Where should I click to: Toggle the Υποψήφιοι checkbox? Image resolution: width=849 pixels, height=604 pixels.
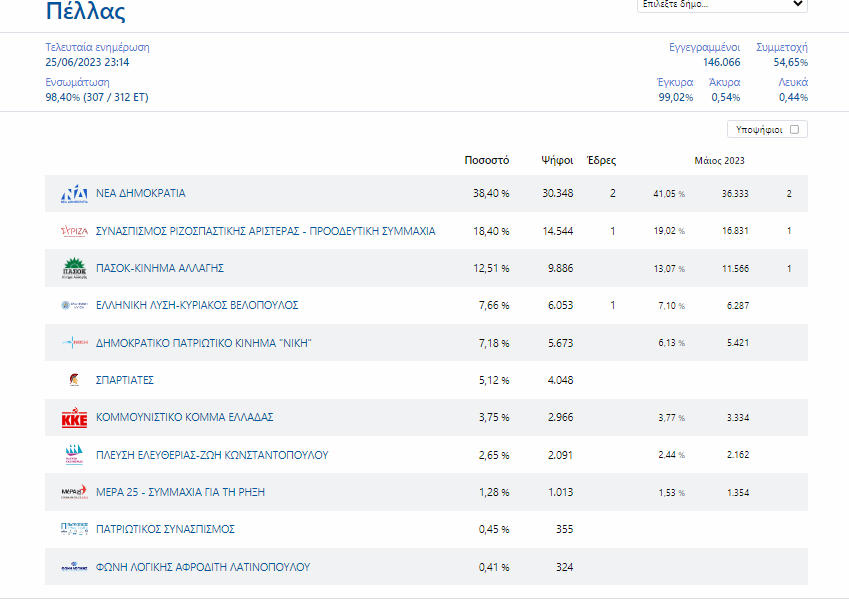[x=794, y=129]
